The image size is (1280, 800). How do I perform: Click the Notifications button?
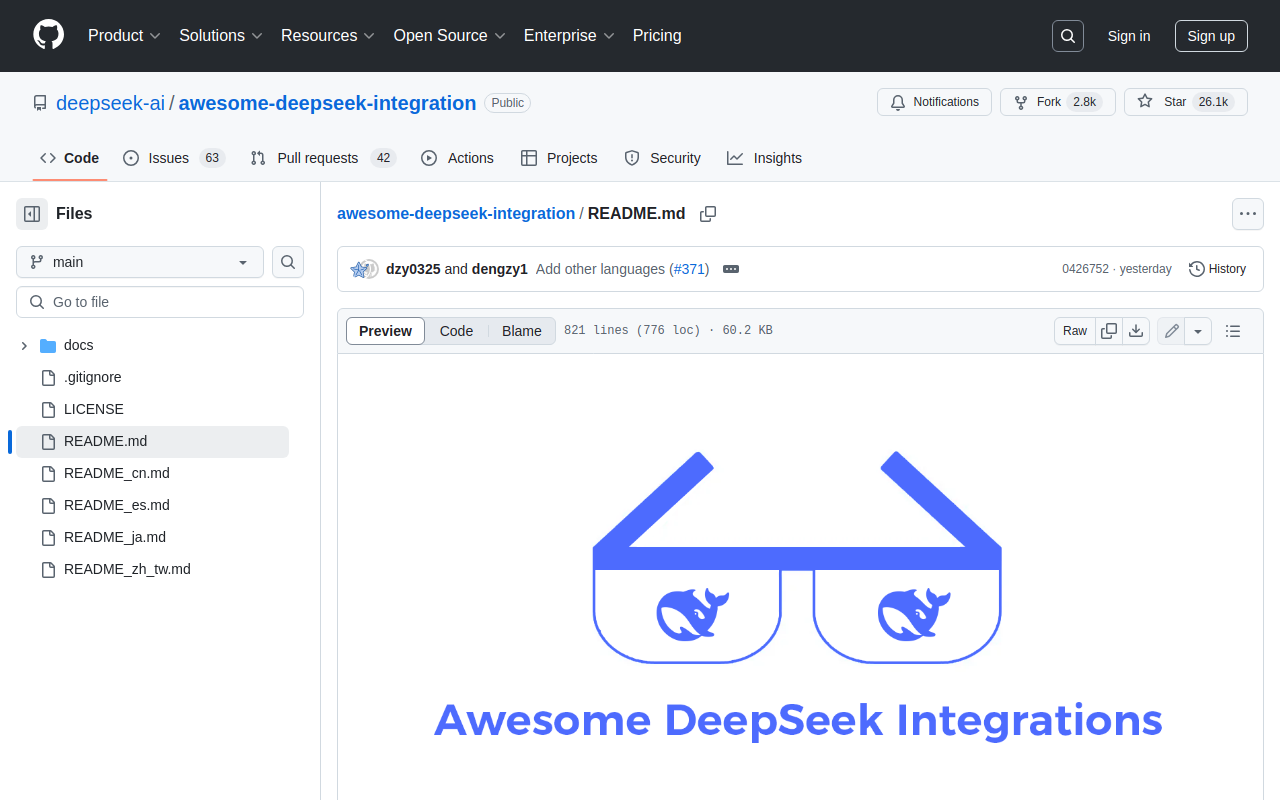(934, 102)
